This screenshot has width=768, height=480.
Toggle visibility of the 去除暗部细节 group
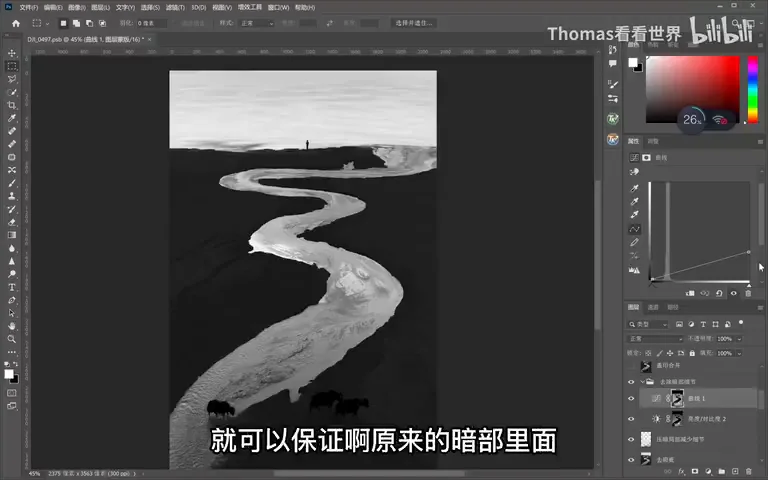point(631,382)
